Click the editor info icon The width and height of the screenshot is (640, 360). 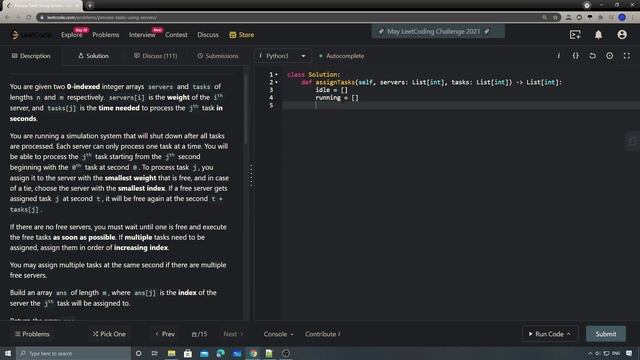coord(558,56)
